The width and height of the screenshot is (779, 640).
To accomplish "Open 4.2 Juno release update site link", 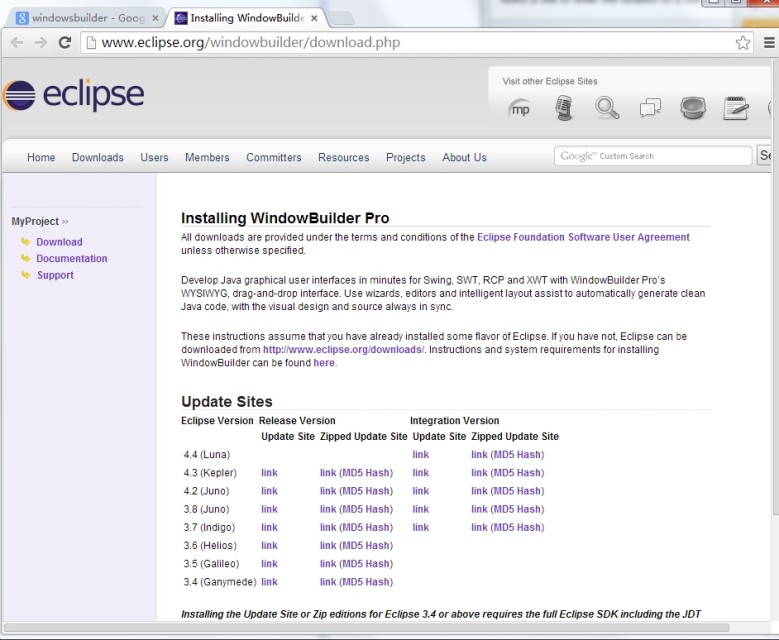I will tap(269, 491).
